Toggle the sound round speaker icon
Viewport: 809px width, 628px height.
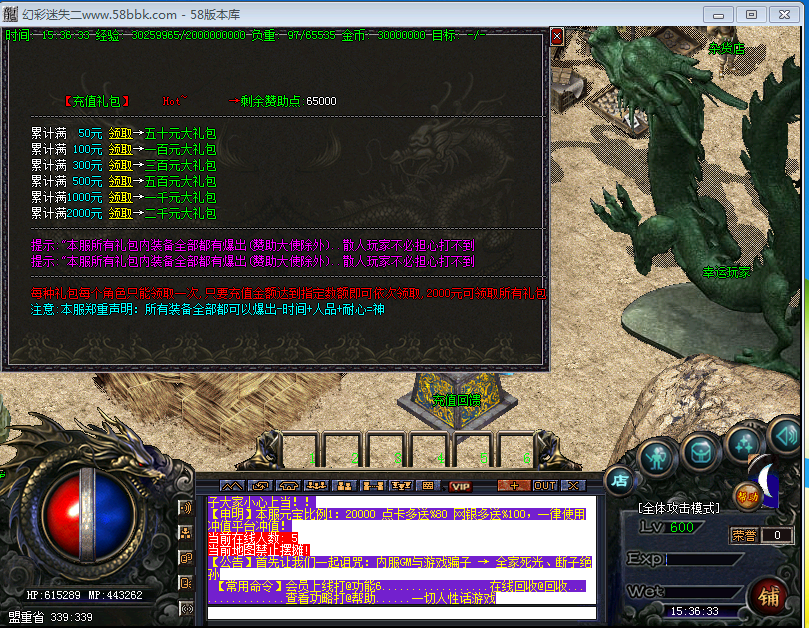click(x=787, y=436)
